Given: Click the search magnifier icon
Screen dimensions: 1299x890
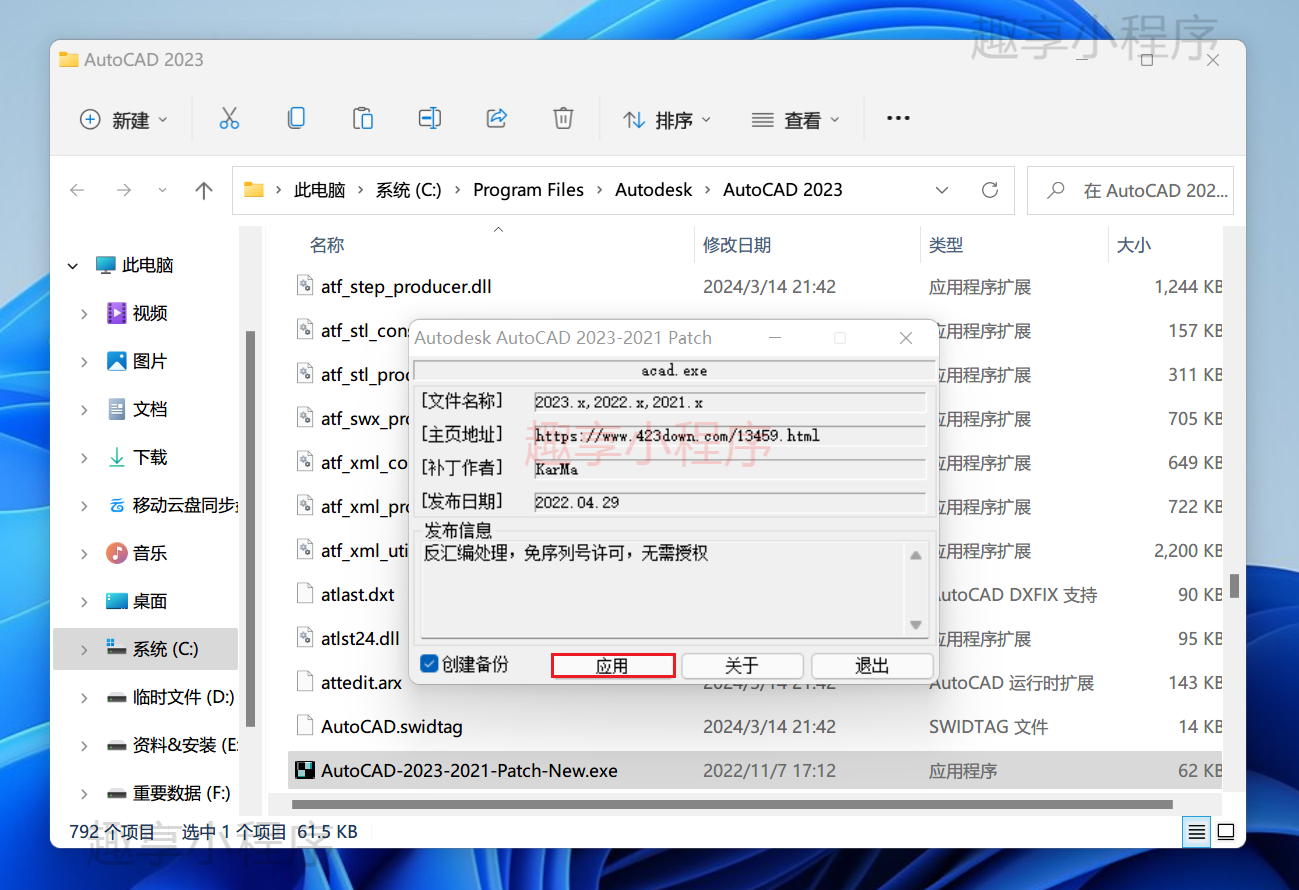Looking at the screenshot, I should [x=1055, y=190].
